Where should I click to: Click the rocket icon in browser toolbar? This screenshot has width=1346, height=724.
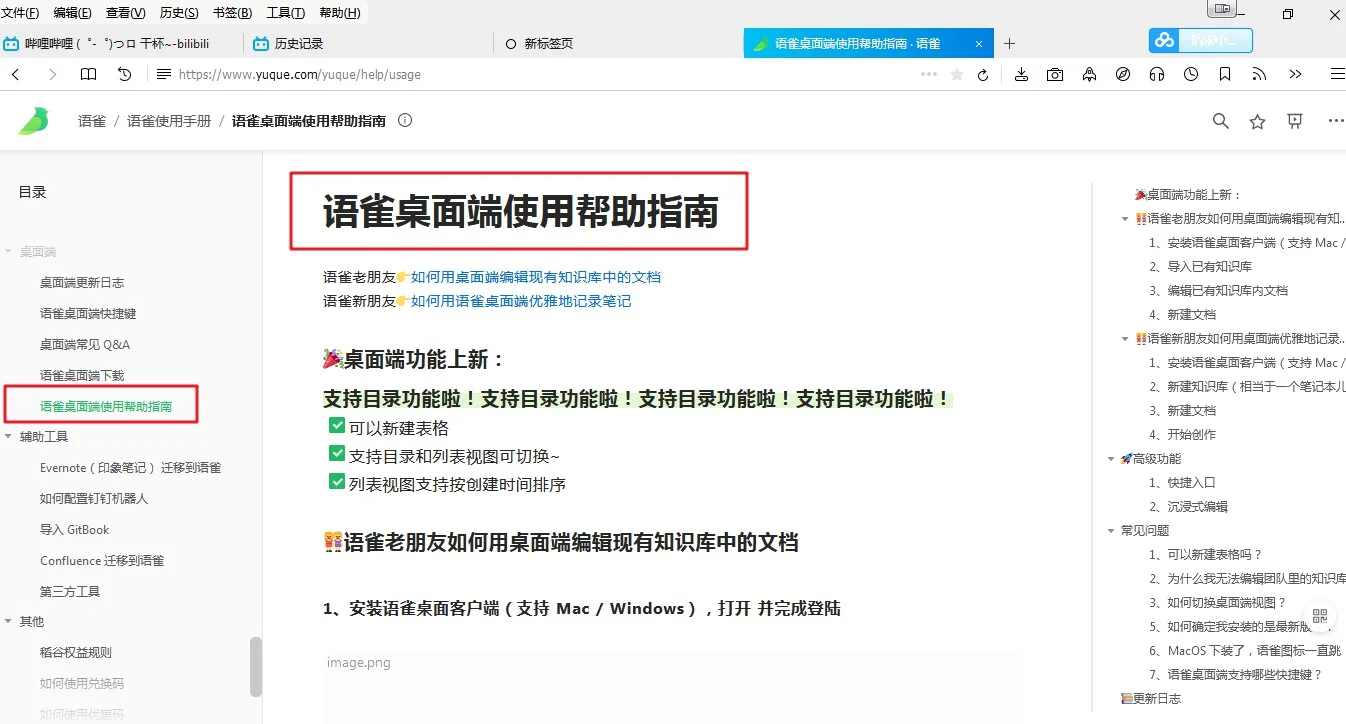tap(1089, 74)
